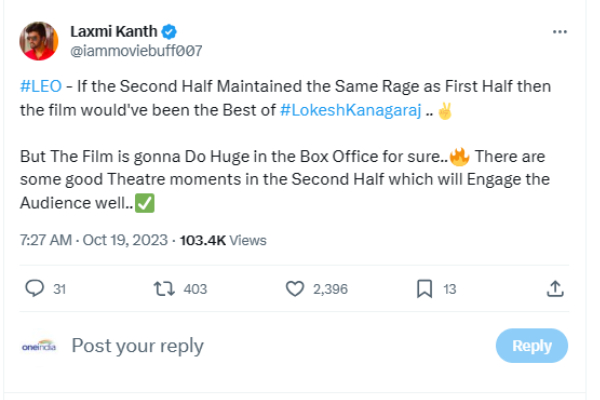Screen dimensions: 600x400
Task: Click the 2,396 likes count number
Action: click(x=330, y=289)
